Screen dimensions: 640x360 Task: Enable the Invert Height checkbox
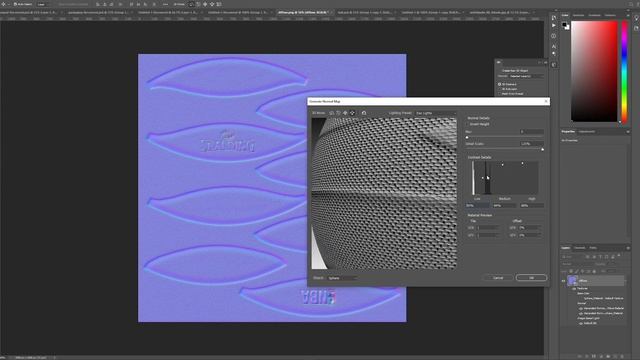click(x=468, y=124)
